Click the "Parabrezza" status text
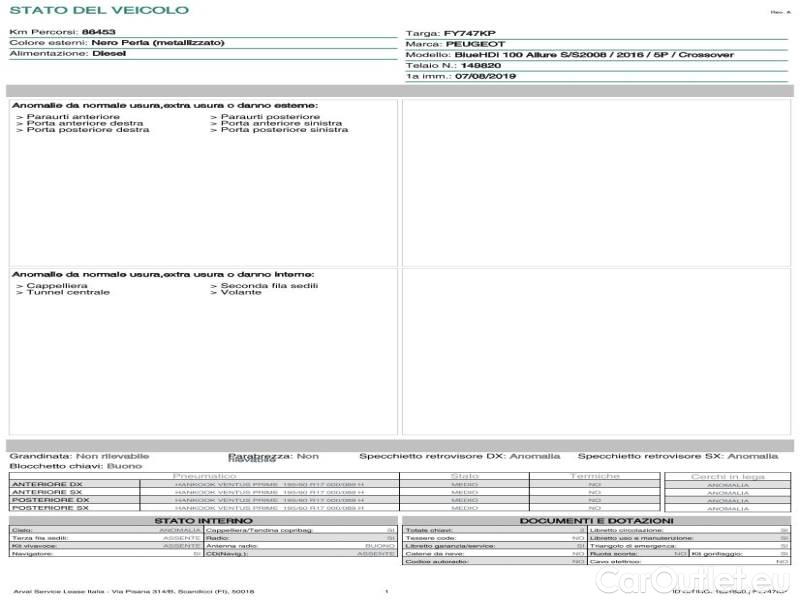Screen dimensions: 800x600 click(x=273, y=457)
